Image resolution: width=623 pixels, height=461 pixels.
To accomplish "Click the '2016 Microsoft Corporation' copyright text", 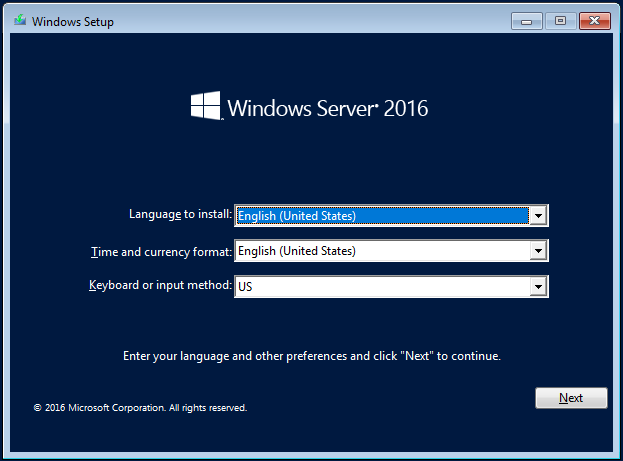I will pyautogui.click(x=140, y=408).
